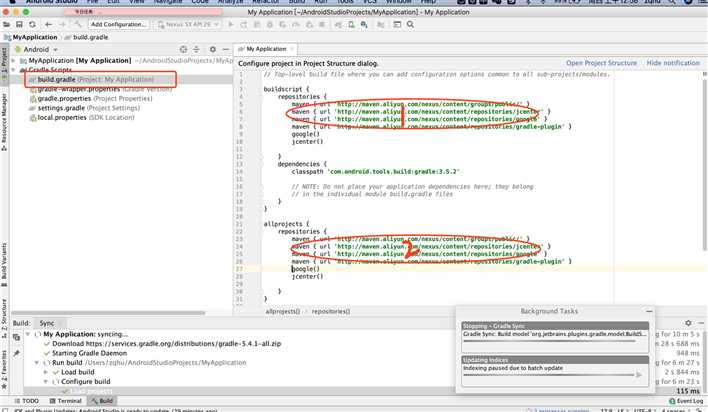Click the pin icon in Build panel

click(16, 353)
